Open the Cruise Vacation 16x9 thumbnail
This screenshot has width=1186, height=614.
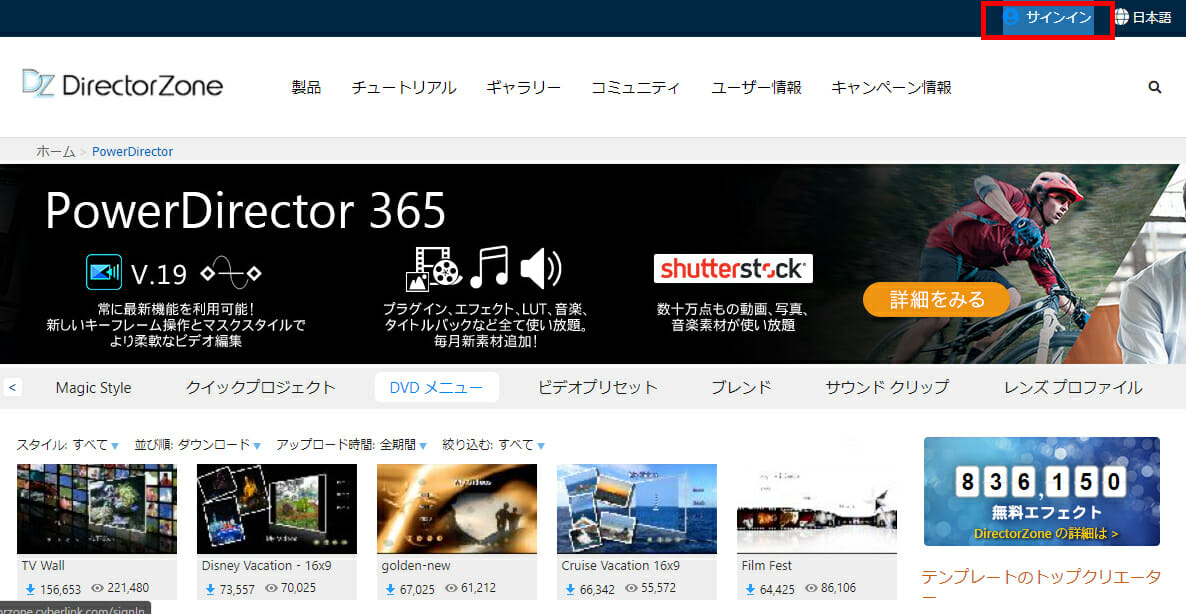(637, 509)
